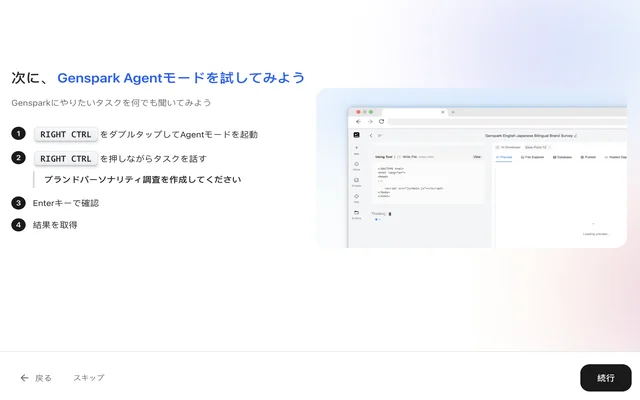Click the browser forward arrow in preview image
This screenshot has width=640, height=400.
point(370,122)
